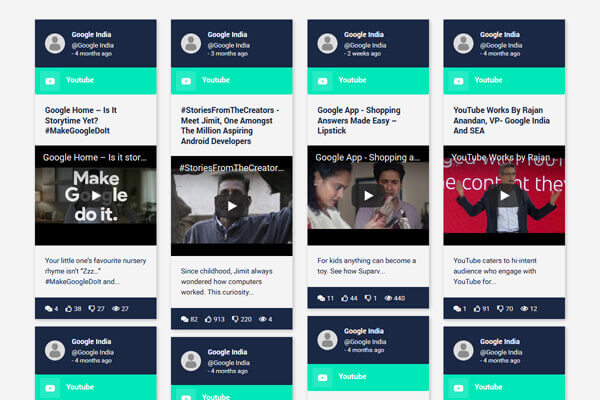Click YouTube icon on Google Home card

click(50, 81)
